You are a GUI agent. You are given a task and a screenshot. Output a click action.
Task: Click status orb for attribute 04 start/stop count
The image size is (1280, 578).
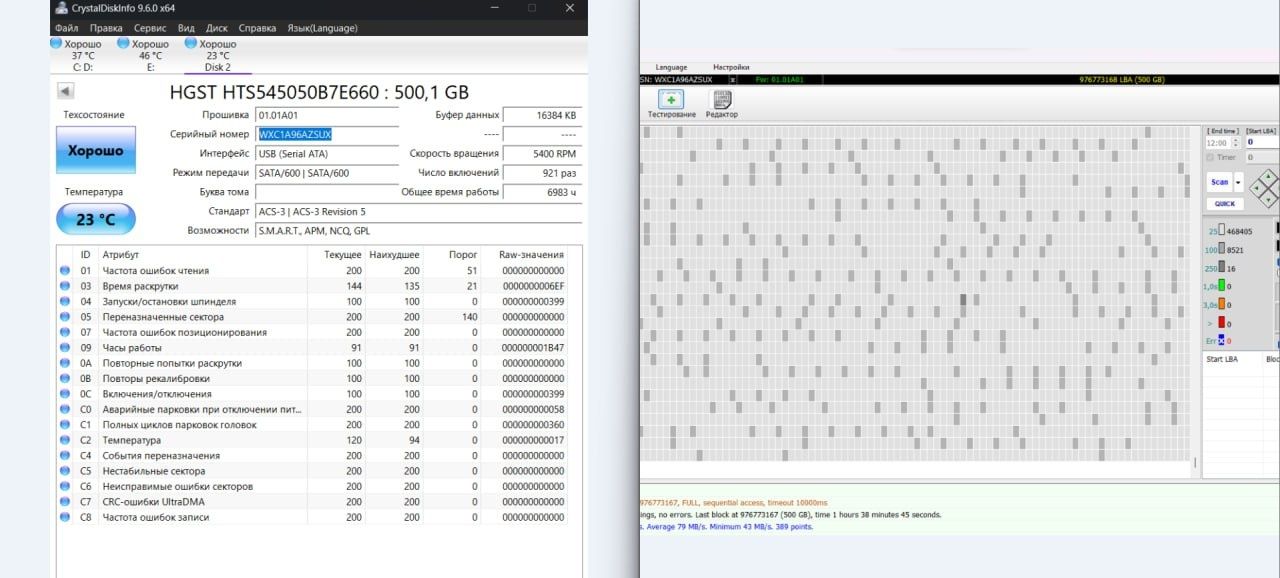click(65, 301)
